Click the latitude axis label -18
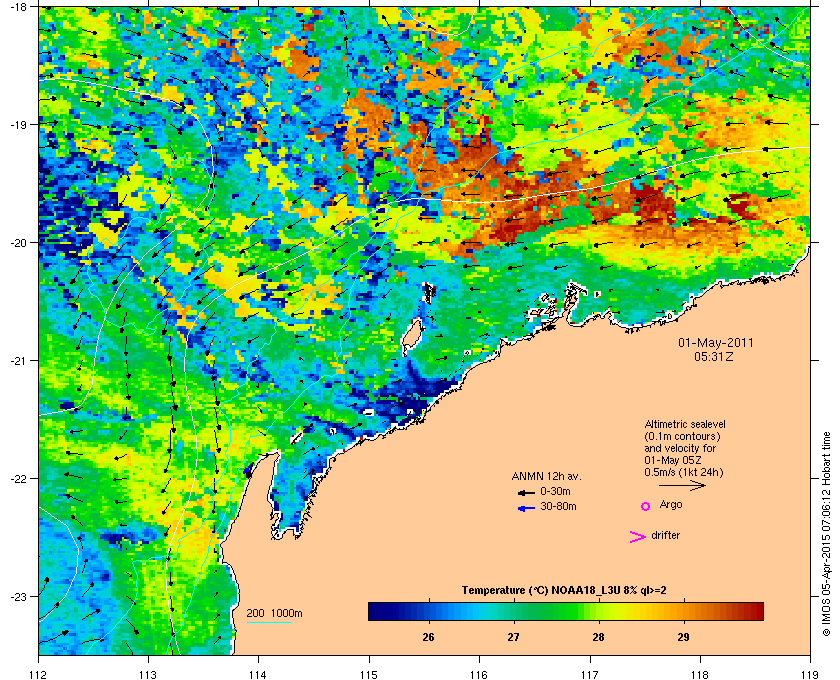 [18, 6]
